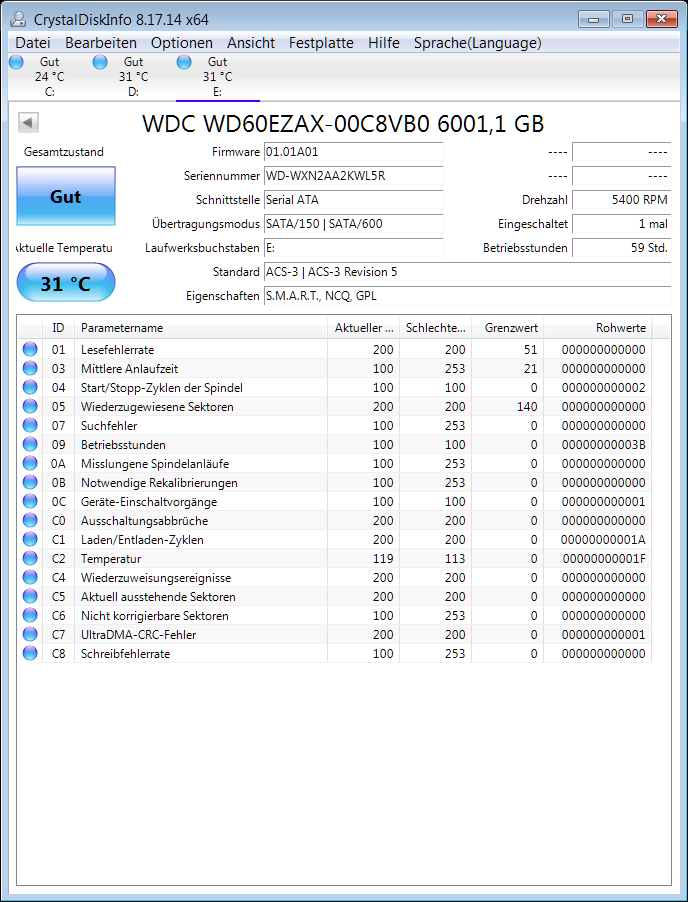688x902 pixels.
Task: Select Grenzwert 140 in Wiederzugewiesene Sektoren row
Action: tap(526, 407)
